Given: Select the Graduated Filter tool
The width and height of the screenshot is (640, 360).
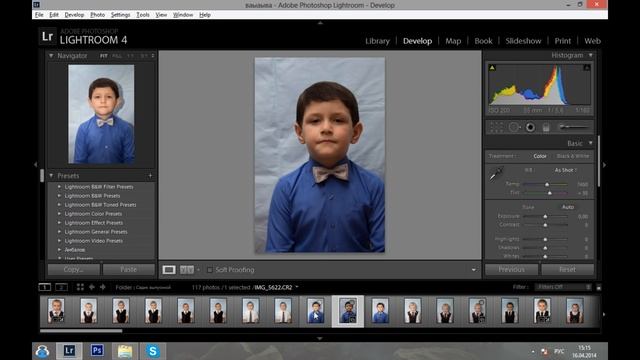Looking at the screenshot, I should tap(546, 128).
